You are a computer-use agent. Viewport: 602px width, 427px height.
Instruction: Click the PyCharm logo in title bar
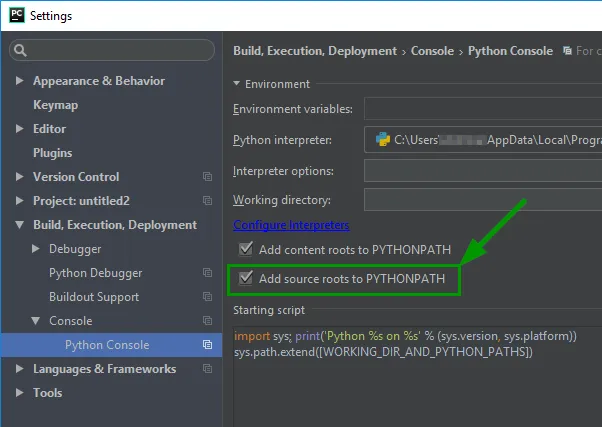pos(17,16)
